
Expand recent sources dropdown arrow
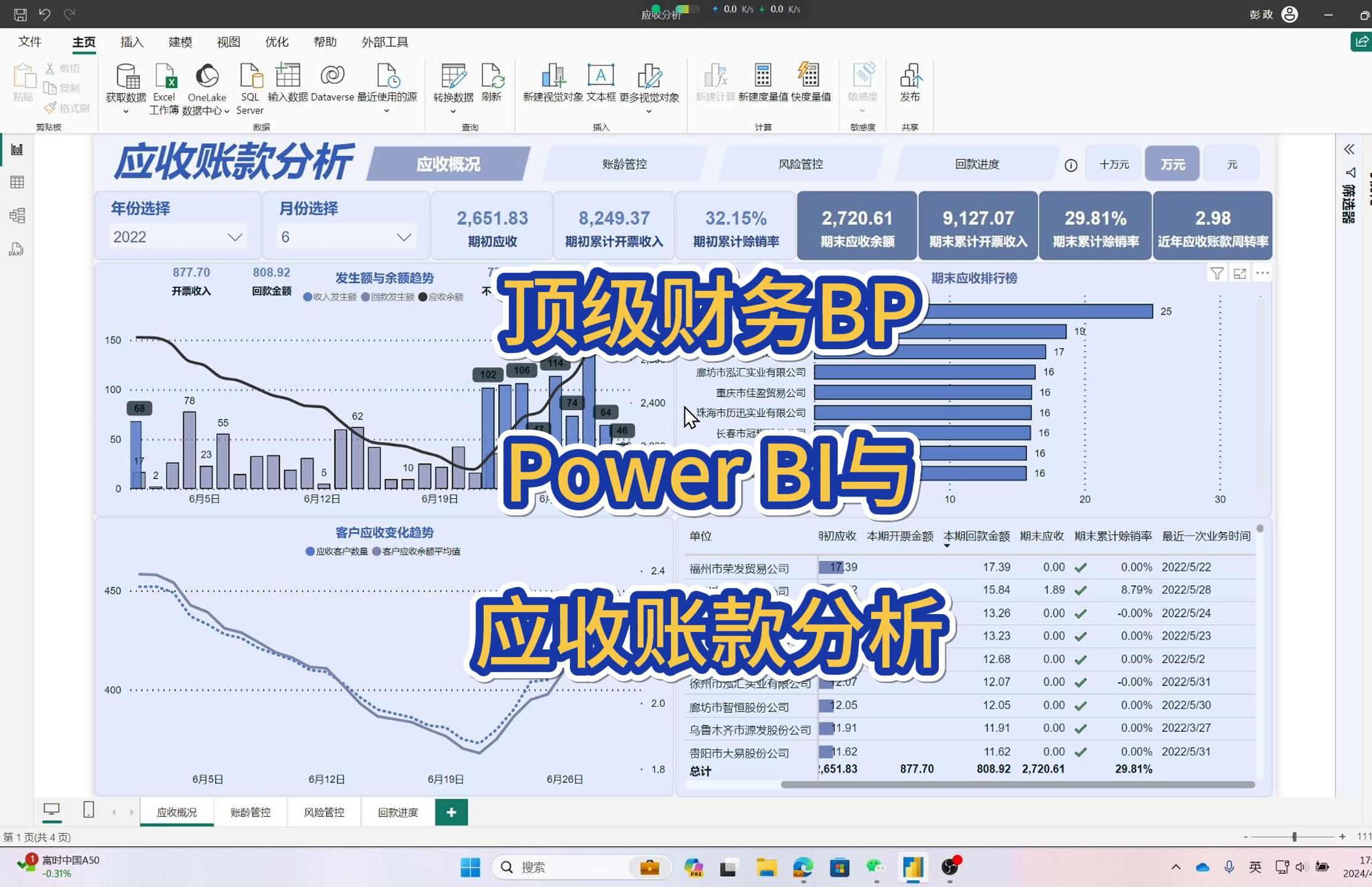387,111
